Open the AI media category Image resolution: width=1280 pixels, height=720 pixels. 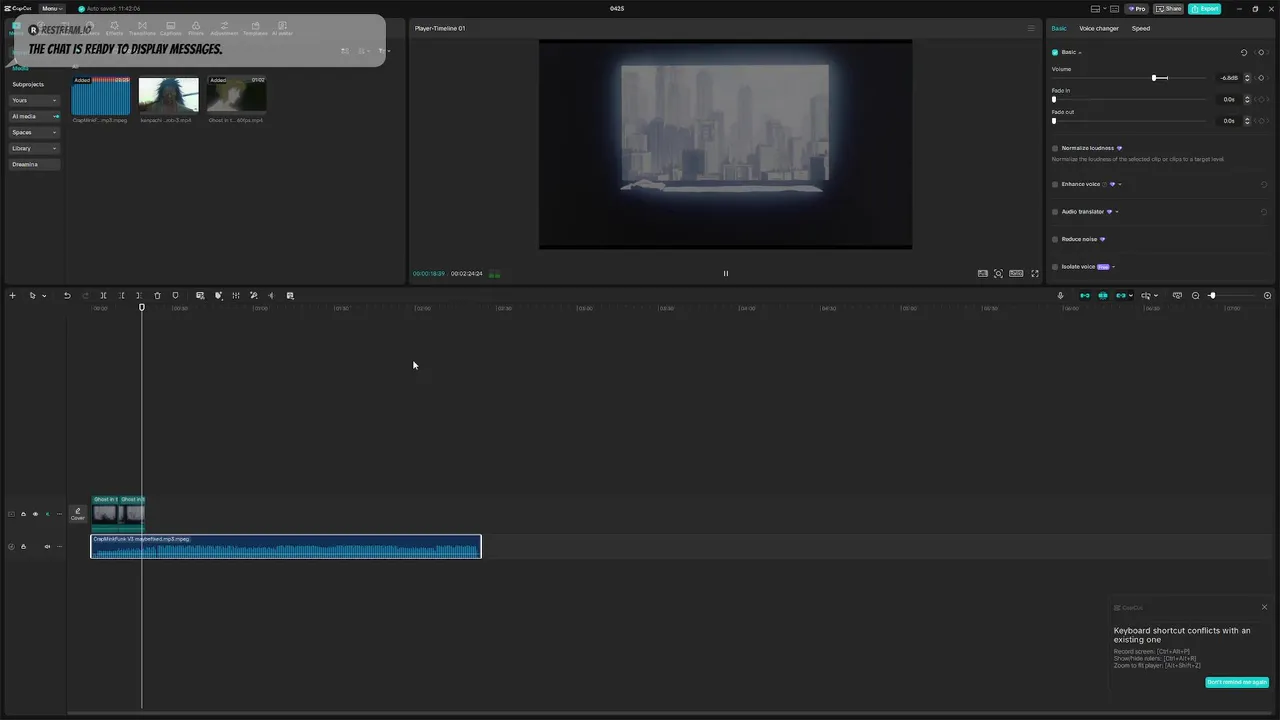34,116
